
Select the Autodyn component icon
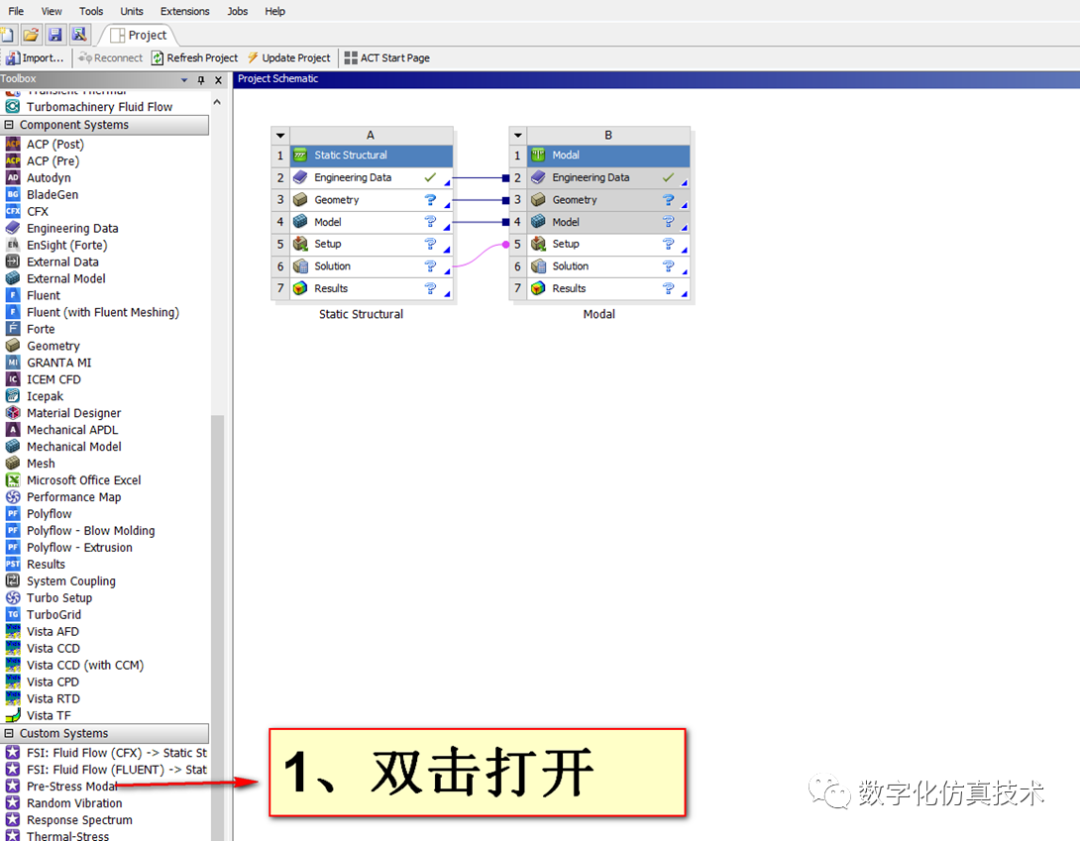12,178
